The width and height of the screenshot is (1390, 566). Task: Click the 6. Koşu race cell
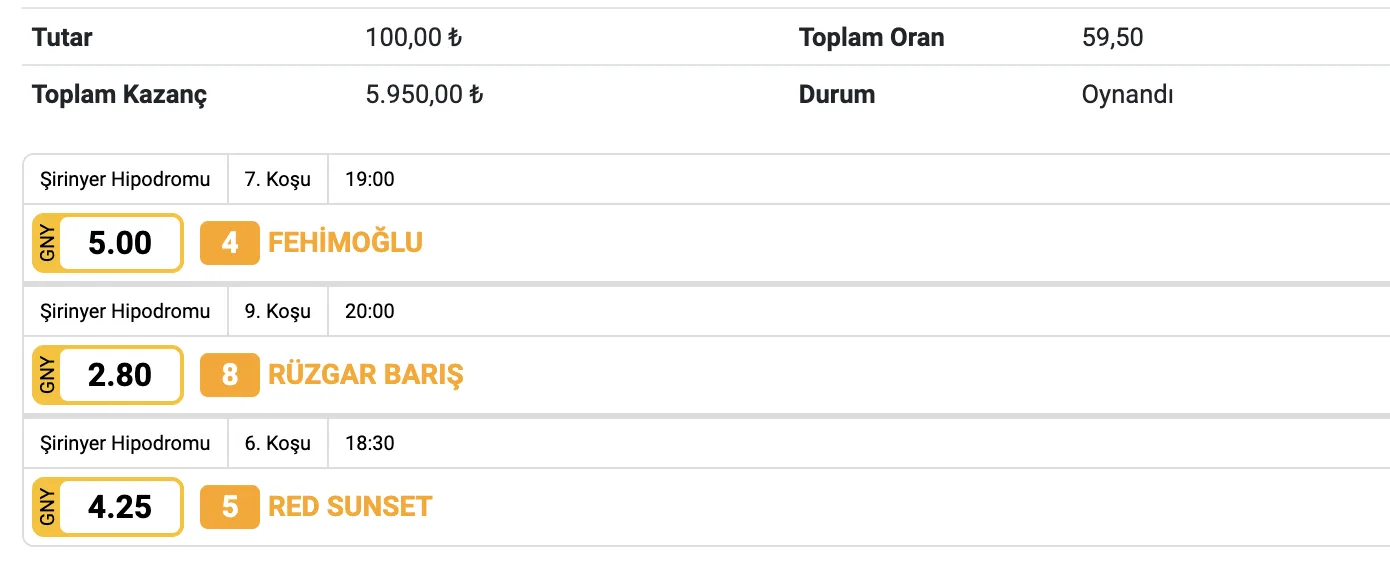coord(277,443)
